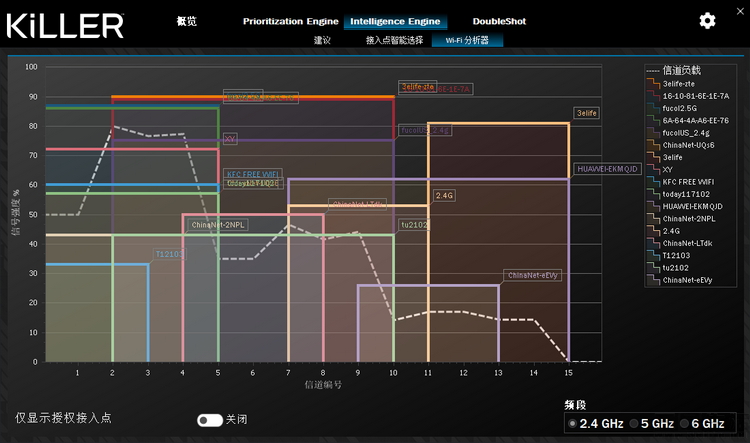Click the T12103 legend color icon
This screenshot has height=443, width=750.
pos(652,255)
